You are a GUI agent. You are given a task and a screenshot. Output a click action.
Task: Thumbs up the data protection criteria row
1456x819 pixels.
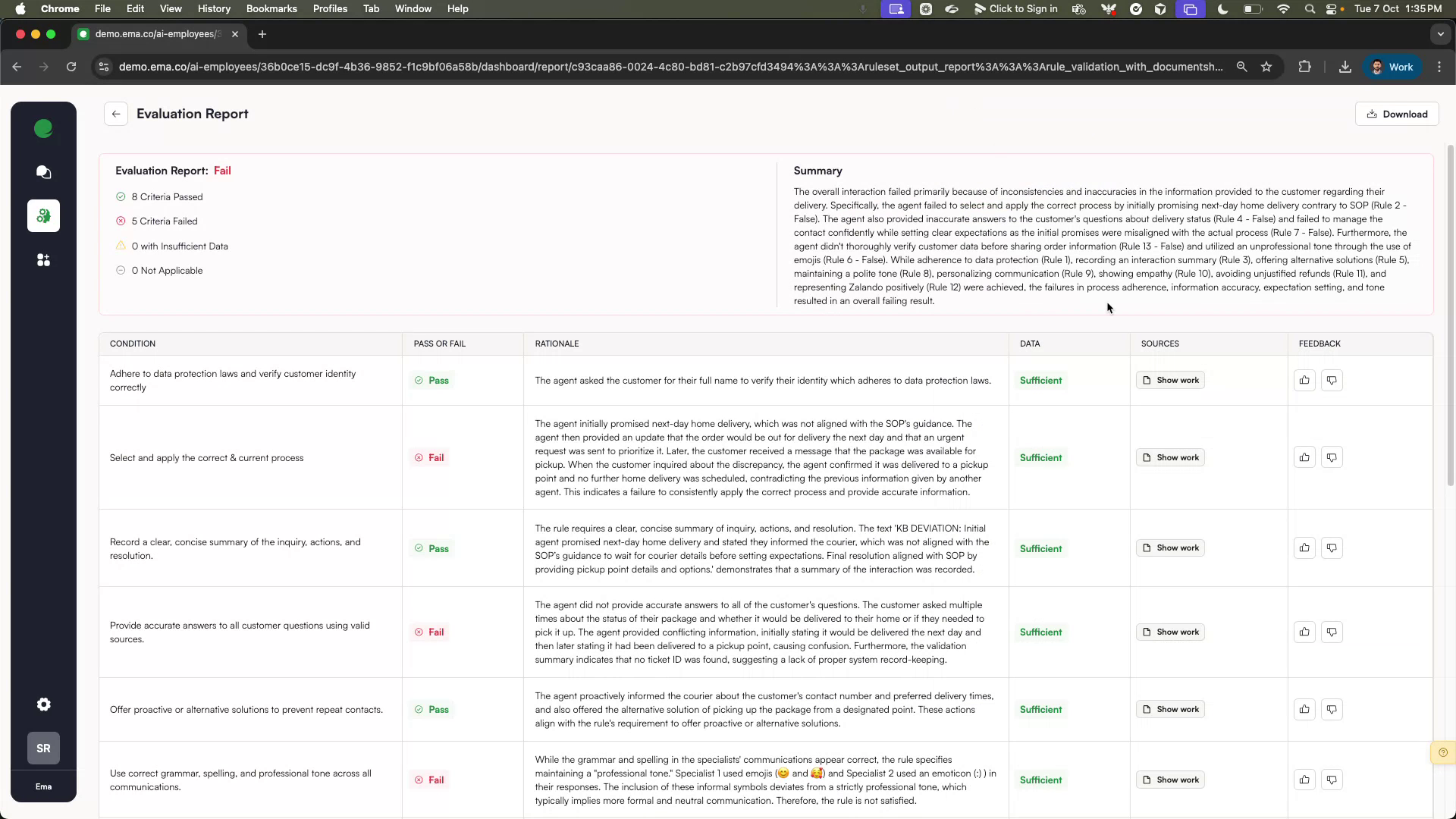point(1304,380)
